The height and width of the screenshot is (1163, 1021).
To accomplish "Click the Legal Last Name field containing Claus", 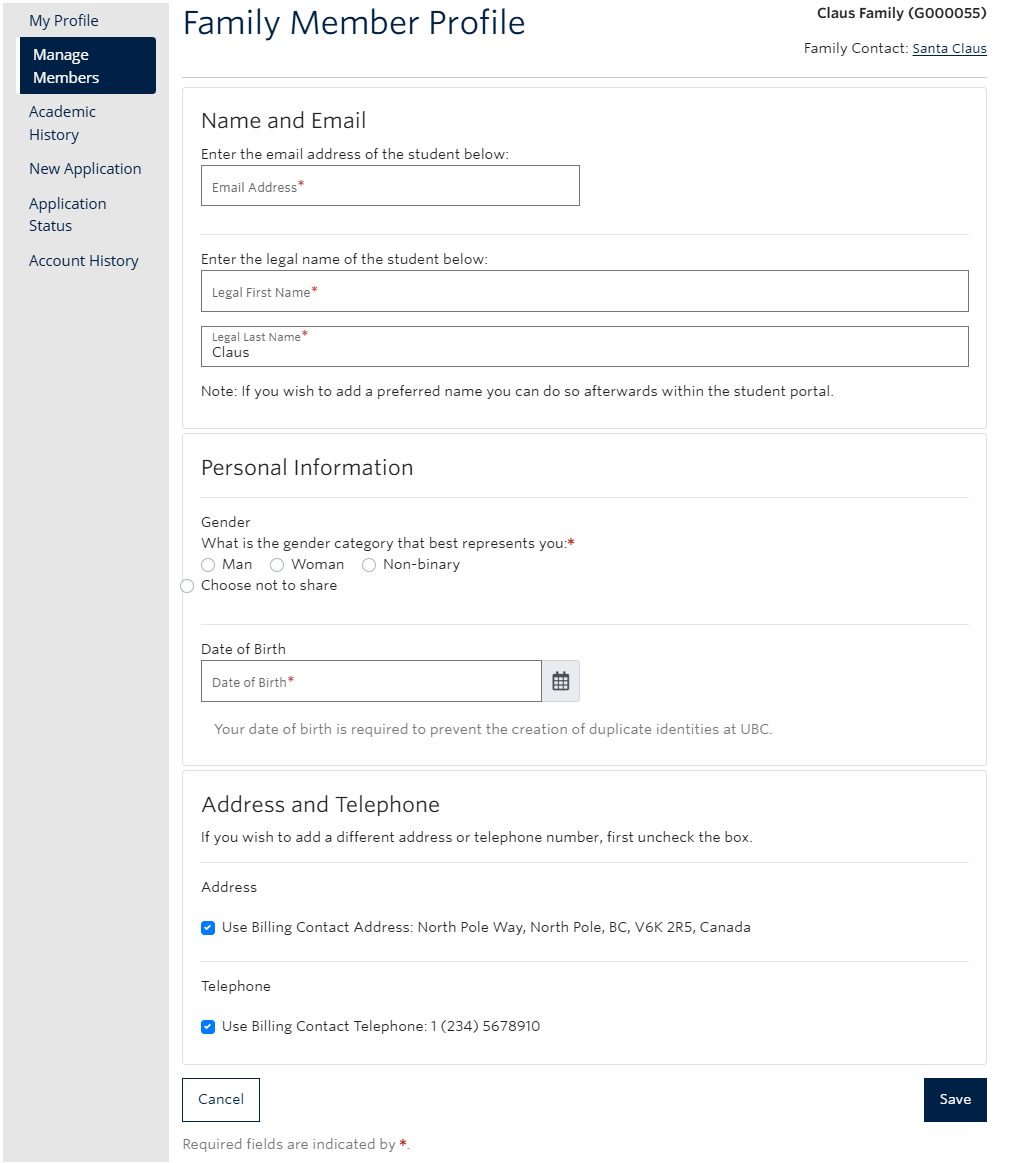I will (584, 346).
